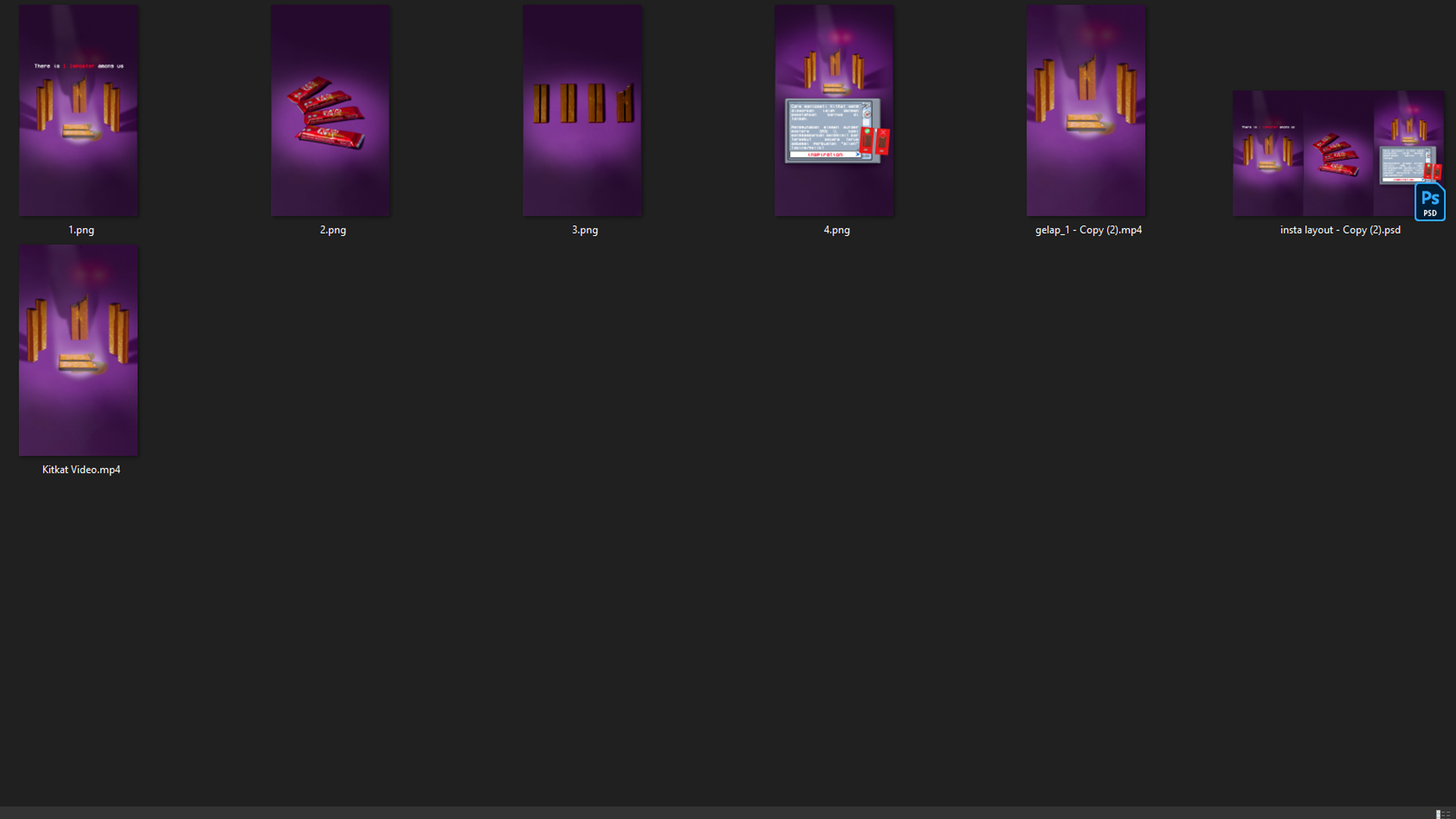Click the file name 4.png
The height and width of the screenshot is (819, 1456).
[836, 230]
